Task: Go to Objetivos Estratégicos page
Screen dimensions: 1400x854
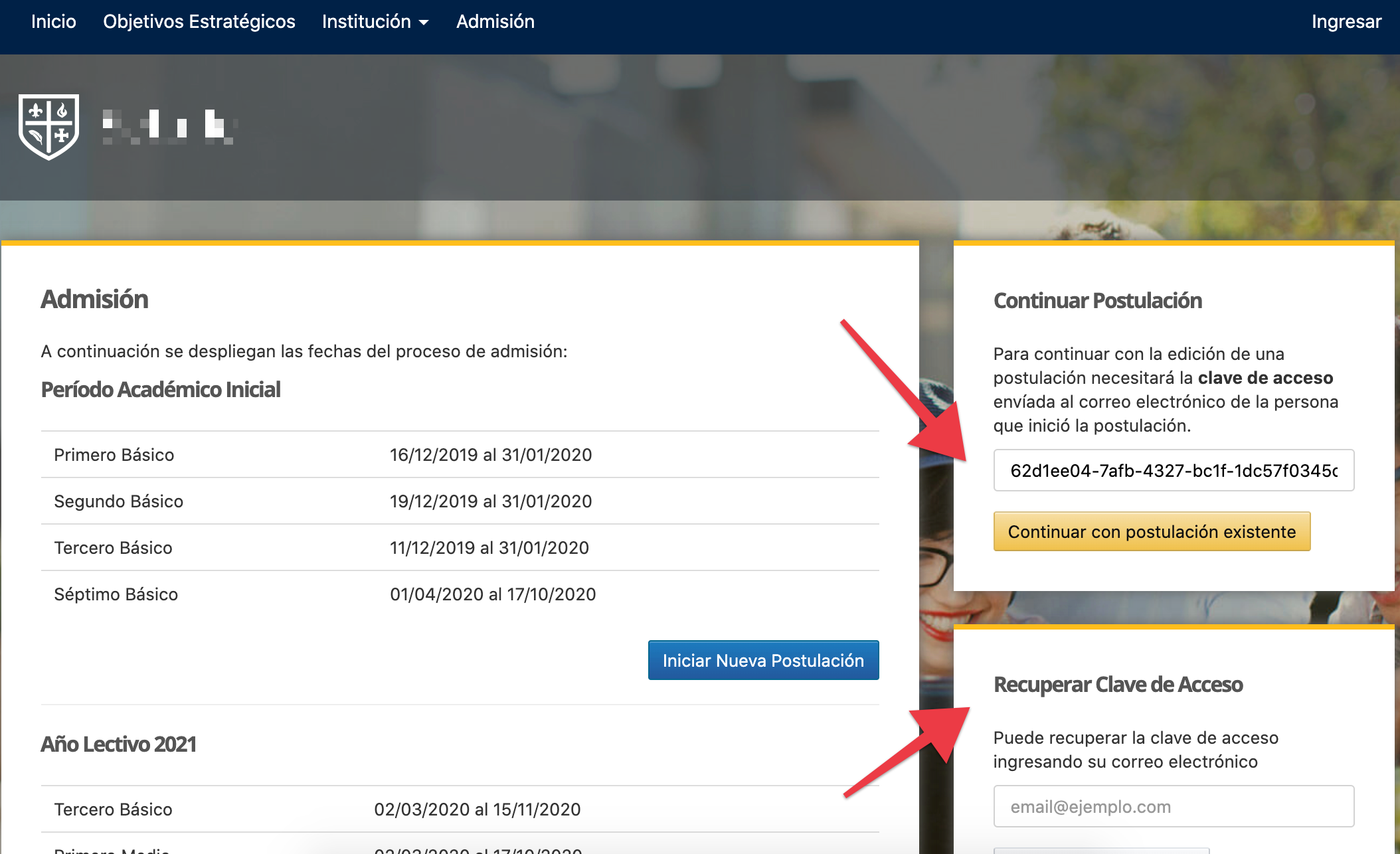Action: pos(199,22)
